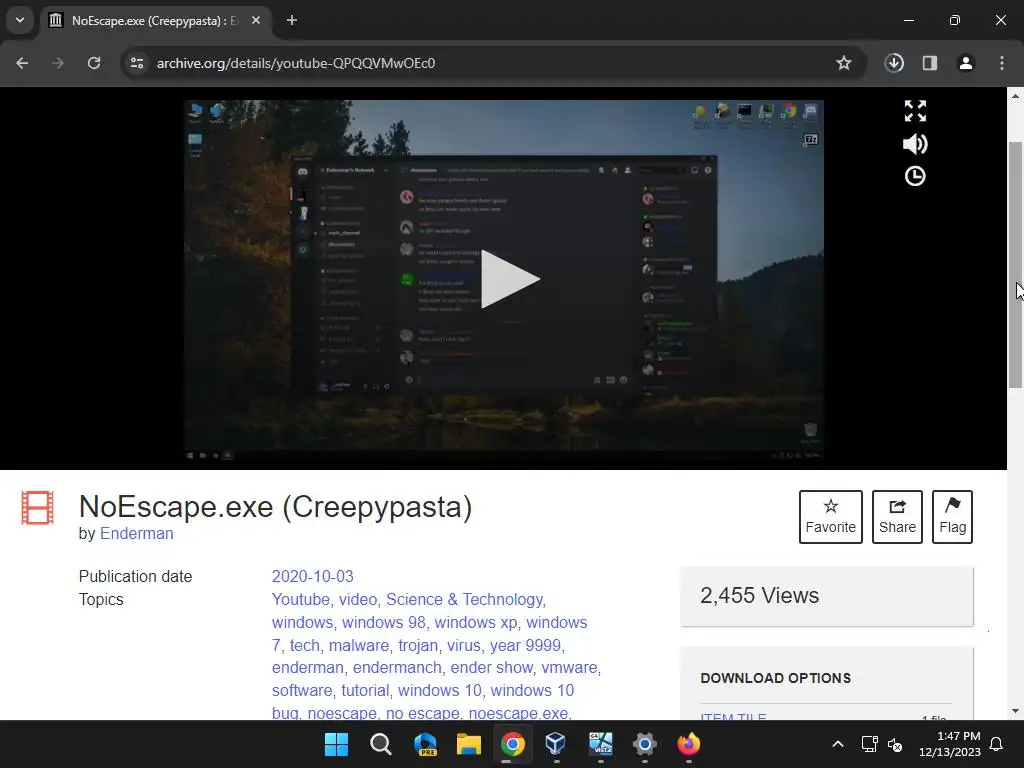Click the 2,455 Views box
Image resolution: width=1024 pixels, height=768 pixels.
tap(826, 596)
